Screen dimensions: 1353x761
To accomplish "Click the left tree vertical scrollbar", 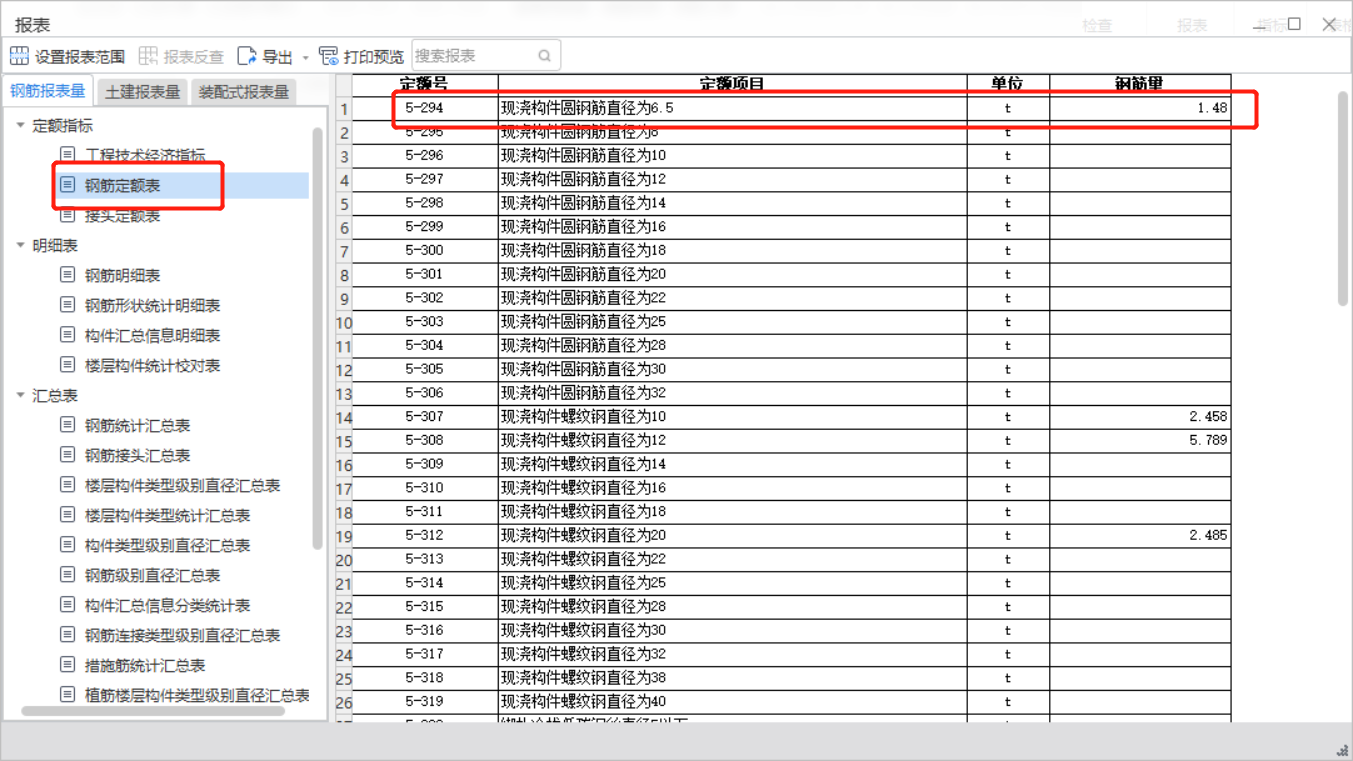I will [x=318, y=339].
